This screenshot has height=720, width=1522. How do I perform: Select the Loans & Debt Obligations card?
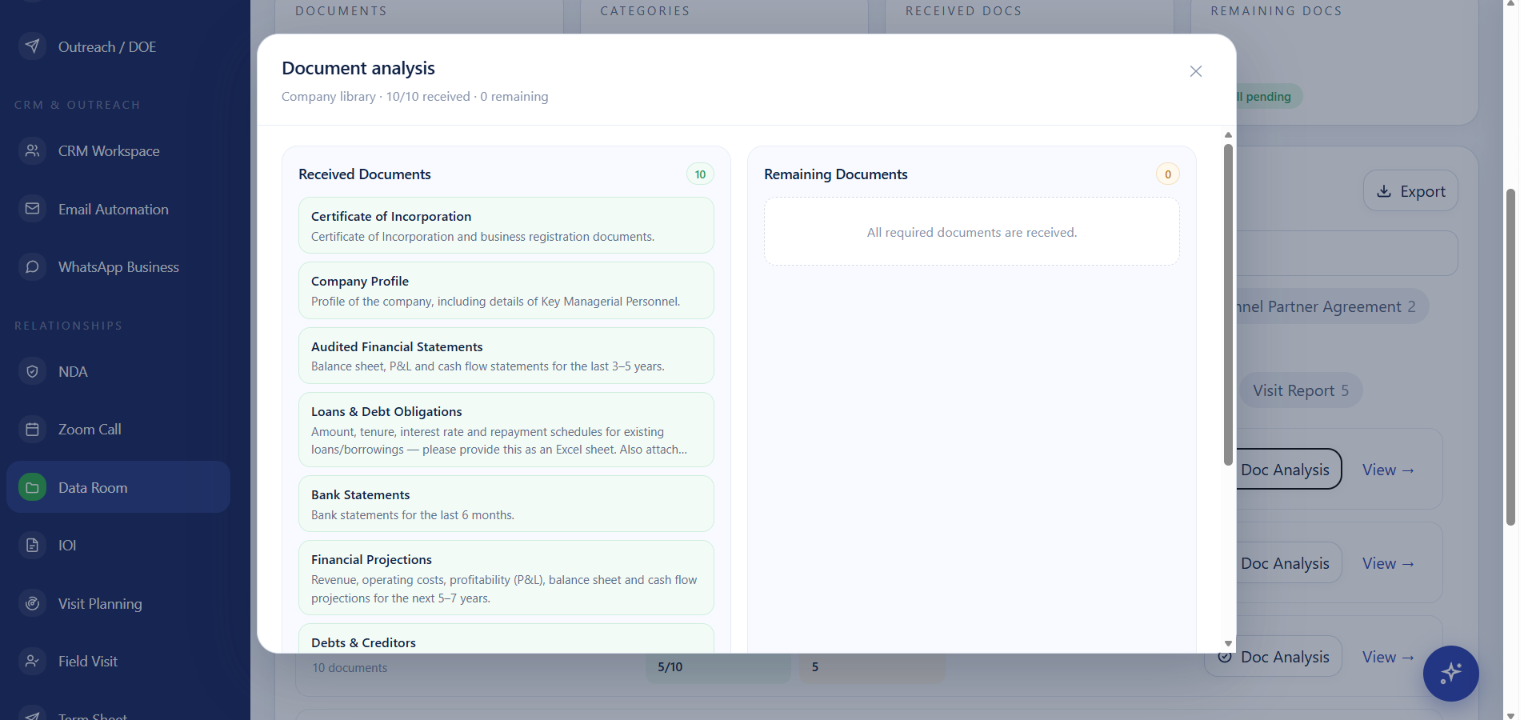506,429
